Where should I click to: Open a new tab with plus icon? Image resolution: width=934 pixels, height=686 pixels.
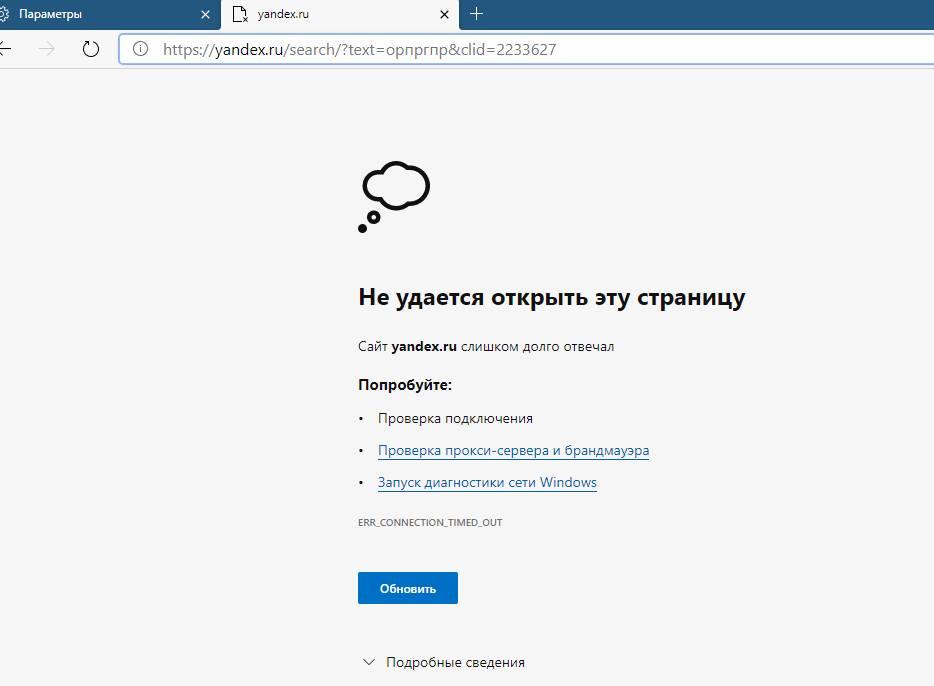click(476, 14)
